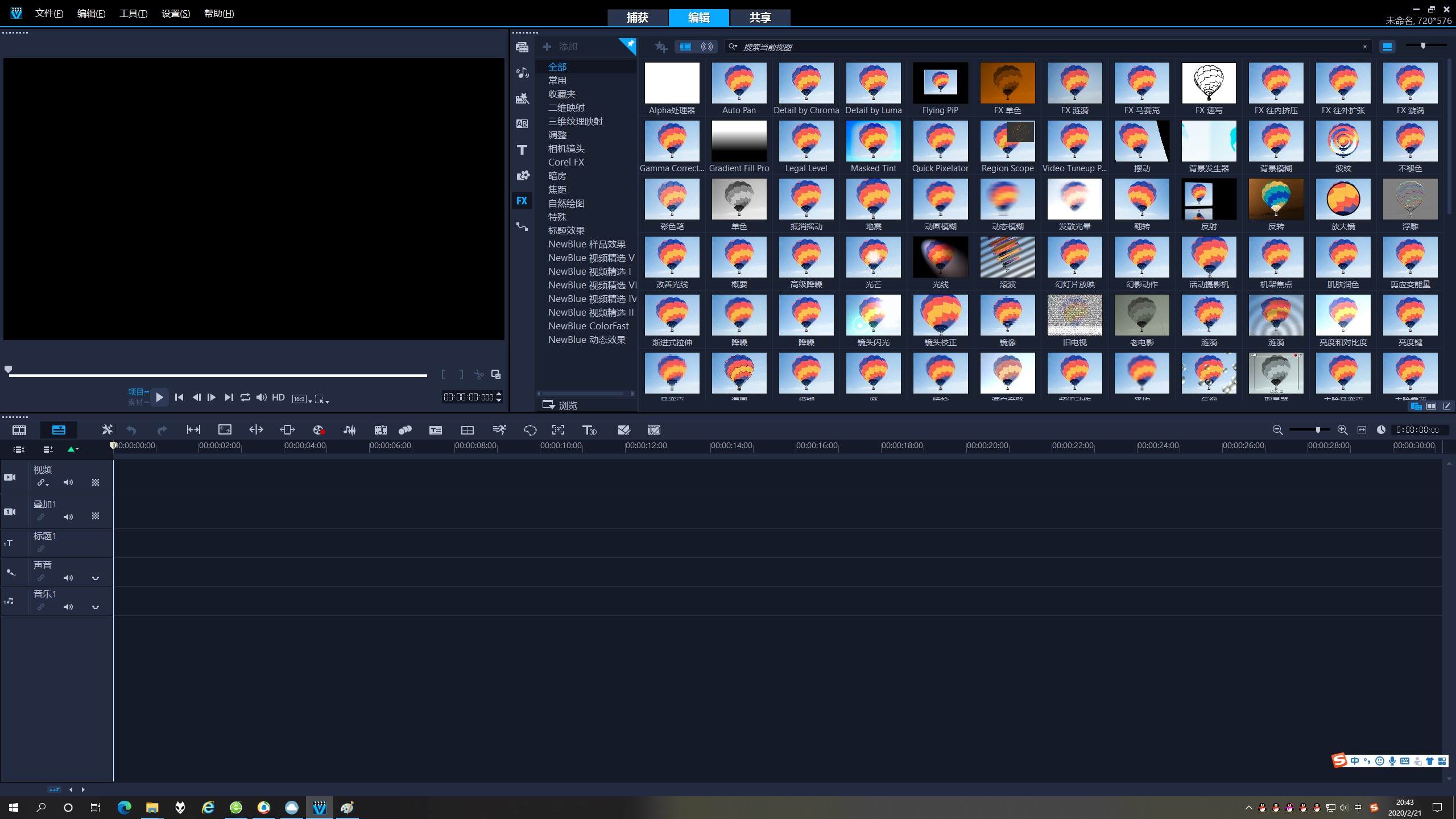Viewport: 1456px width, 819px height.
Task: Adjust the thumbnail size slider in library
Action: coord(1425,45)
